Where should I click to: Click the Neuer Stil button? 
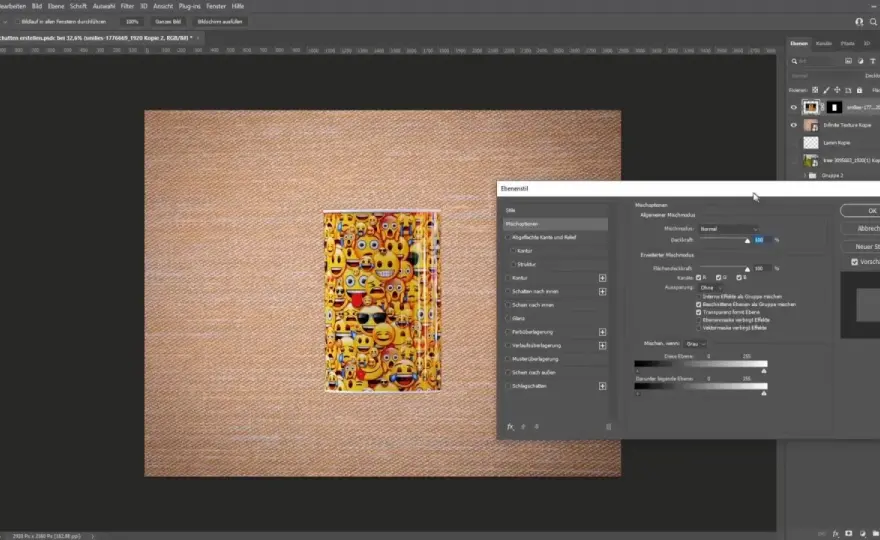pyautogui.click(x=861, y=246)
